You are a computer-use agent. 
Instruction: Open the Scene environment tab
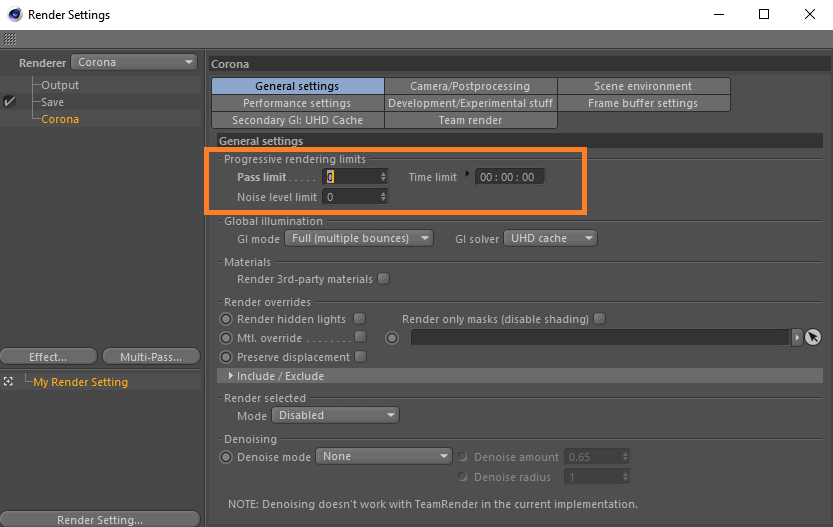tap(643, 86)
